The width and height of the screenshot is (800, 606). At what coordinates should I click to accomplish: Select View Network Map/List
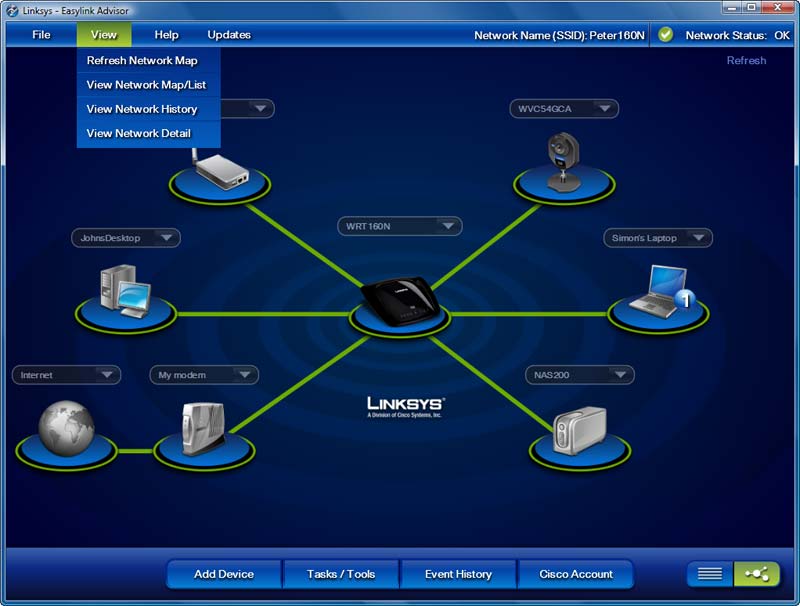(148, 85)
